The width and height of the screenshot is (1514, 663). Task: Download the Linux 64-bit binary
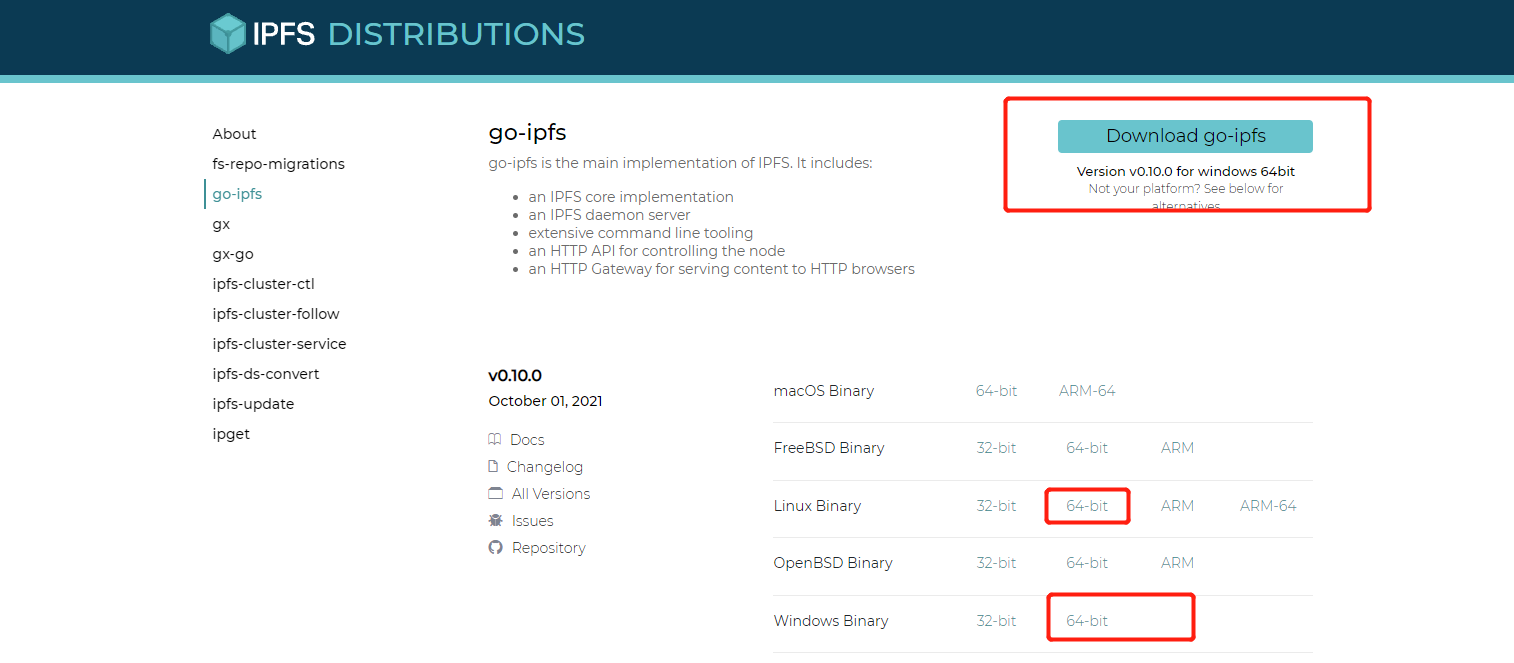click(x=1087, y=505)
